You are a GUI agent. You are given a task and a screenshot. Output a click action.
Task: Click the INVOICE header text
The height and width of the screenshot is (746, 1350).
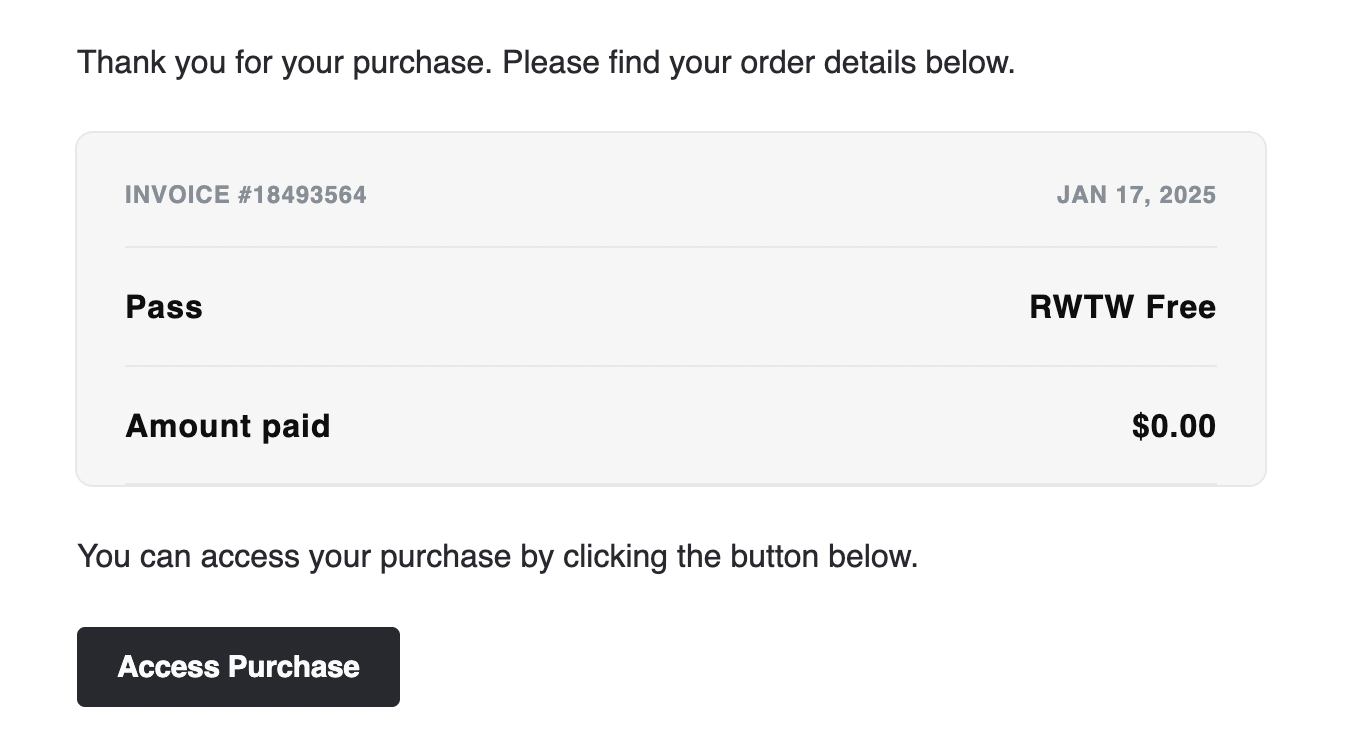pyautogui.click(x=179, y=195)
